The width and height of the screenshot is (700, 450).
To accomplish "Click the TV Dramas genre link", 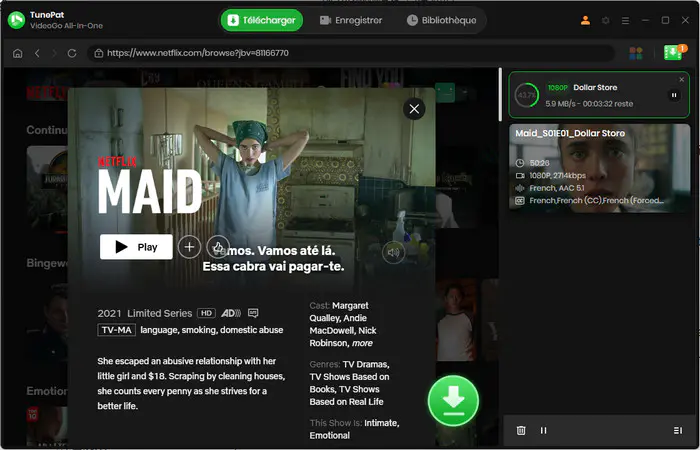I will 366,364.
